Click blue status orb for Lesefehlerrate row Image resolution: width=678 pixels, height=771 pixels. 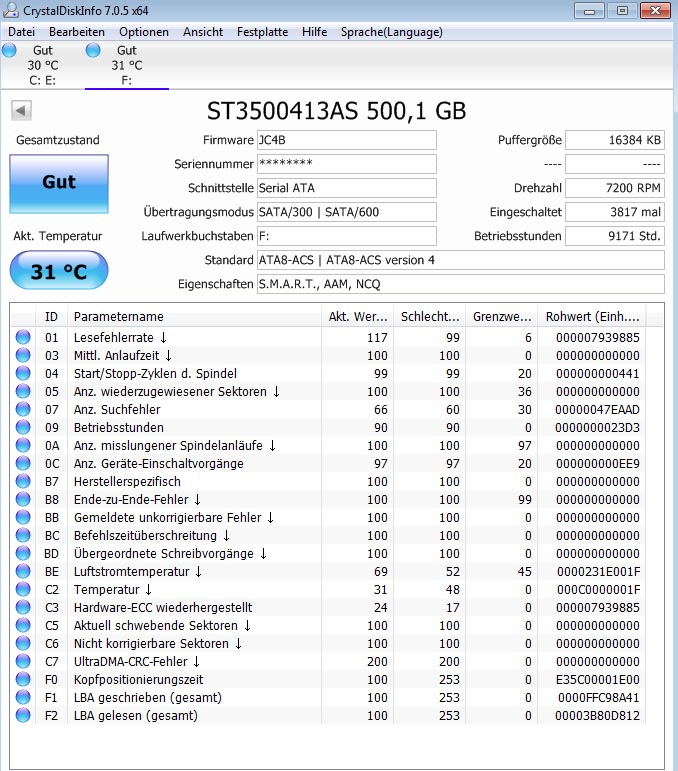(x=23, y=337)
